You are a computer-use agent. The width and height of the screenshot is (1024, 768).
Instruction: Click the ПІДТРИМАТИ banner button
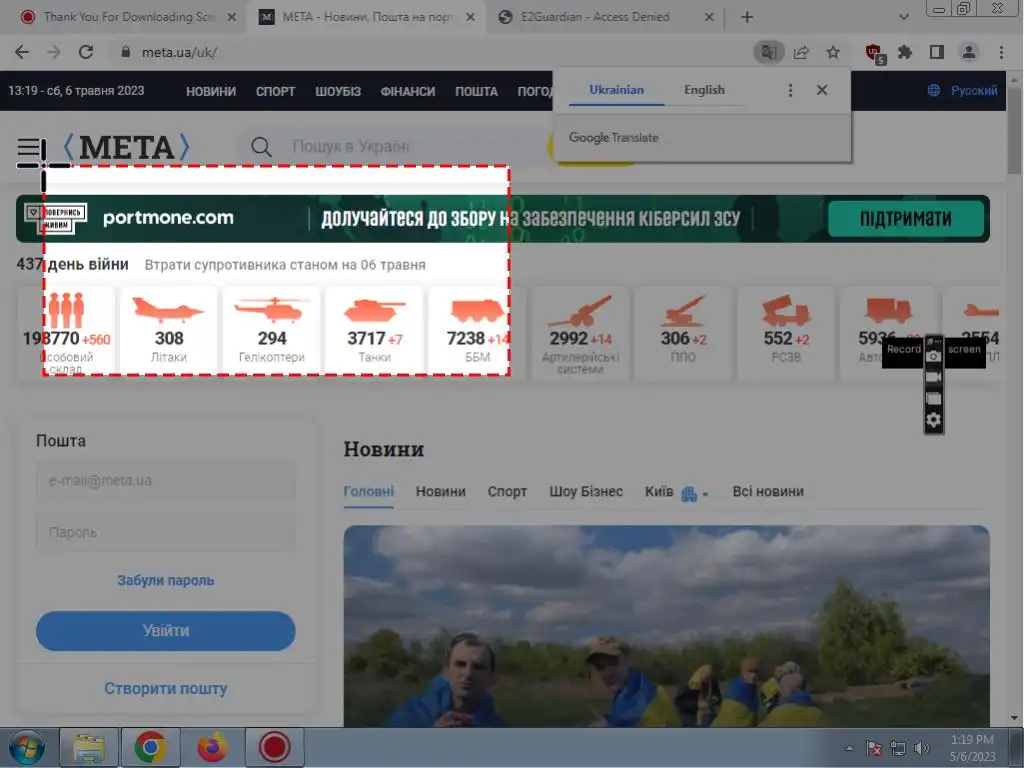pyautogui.click(x=906, y=219)
